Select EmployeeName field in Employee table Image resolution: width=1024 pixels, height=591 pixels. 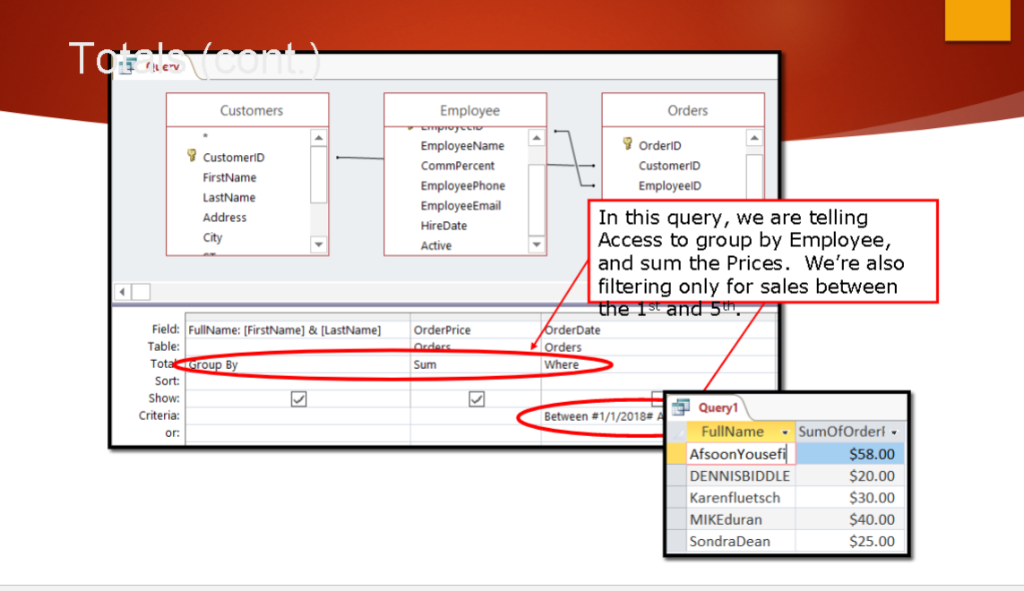(x=462, y=146)
